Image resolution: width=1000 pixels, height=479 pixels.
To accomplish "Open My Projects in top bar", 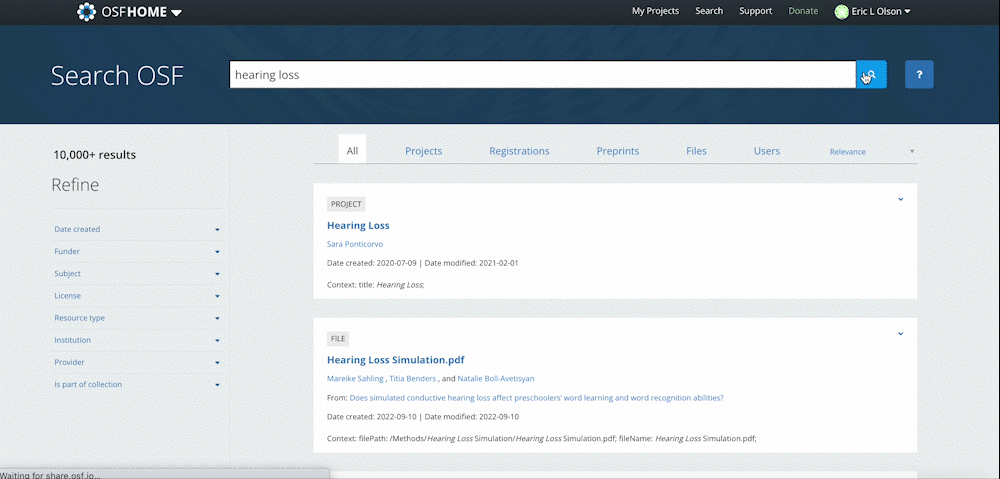I will point(655,11).
